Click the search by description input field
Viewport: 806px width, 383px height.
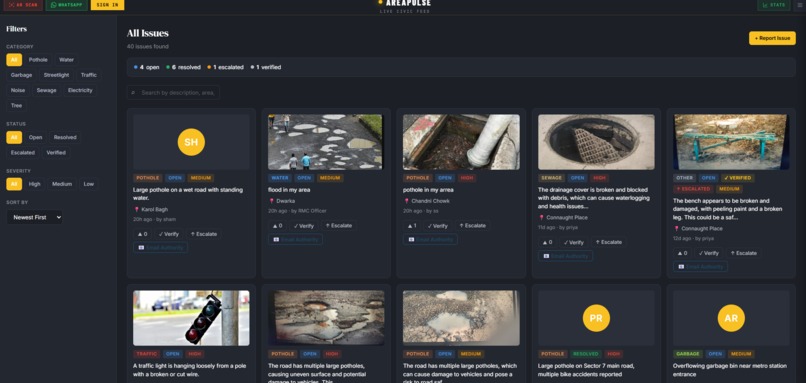click(x=173, y=93)
